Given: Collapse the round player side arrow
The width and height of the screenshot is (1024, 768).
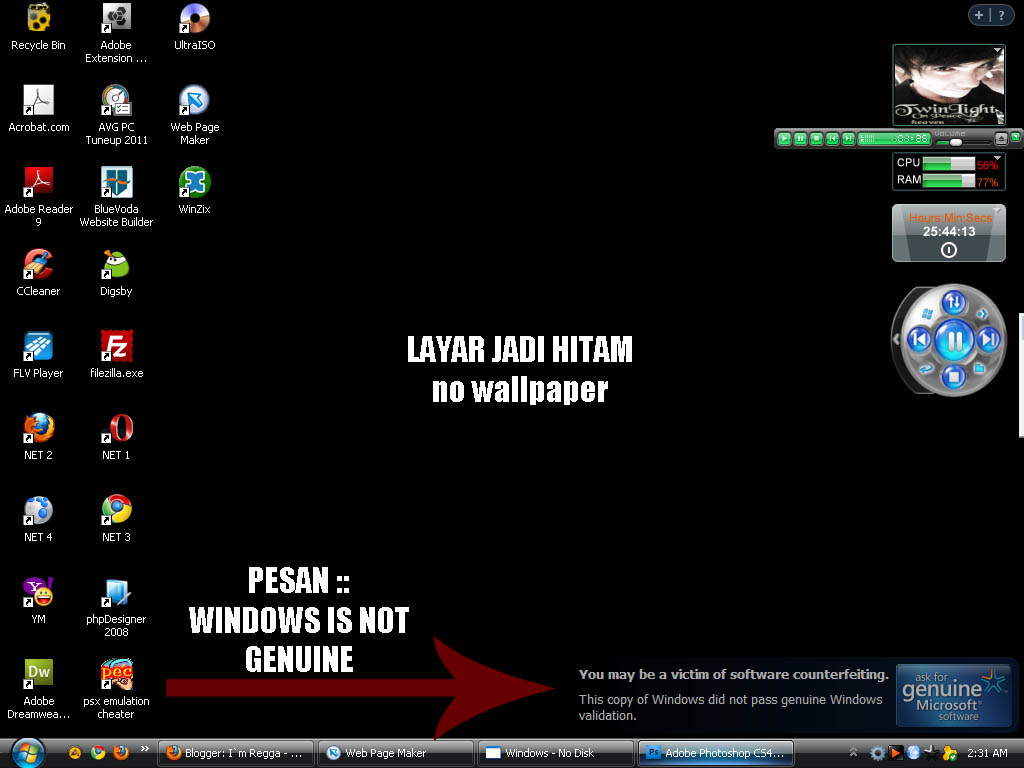Looking at the screenshot, I should click(896, 339).
